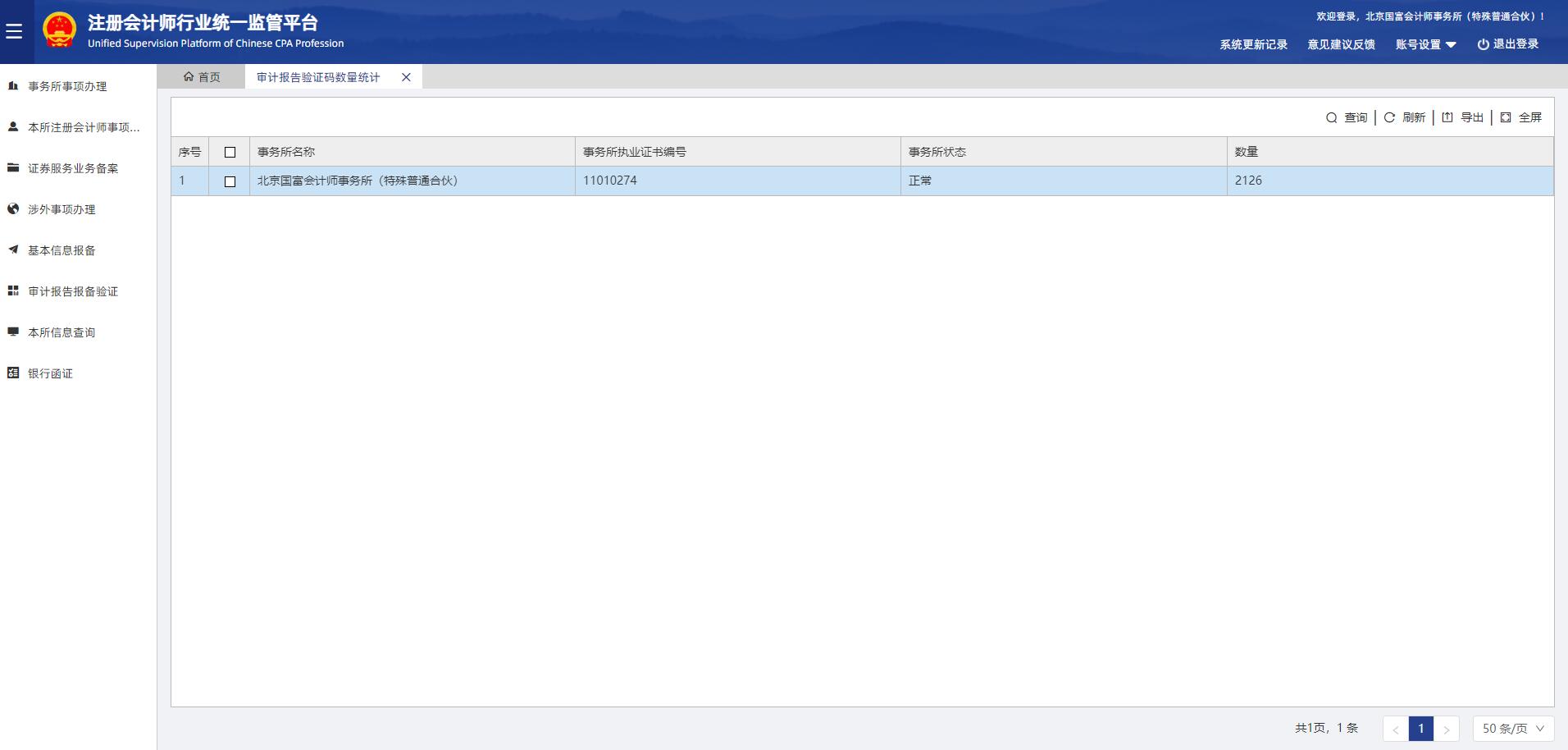
Task: Open the 系统更新记录 link
Action: click(1253, 45)
